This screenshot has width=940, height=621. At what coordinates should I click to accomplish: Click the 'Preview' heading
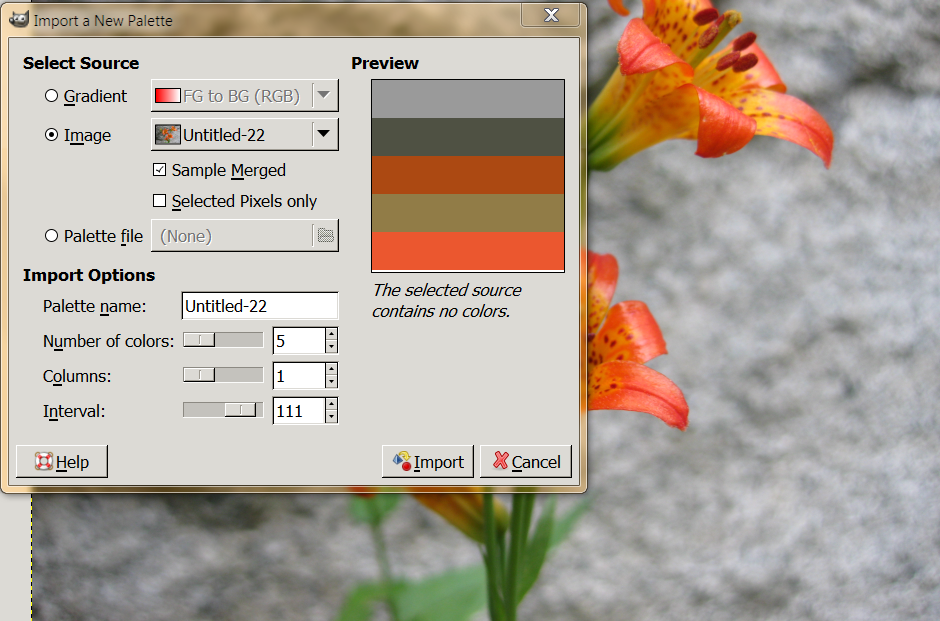point(385,63)
